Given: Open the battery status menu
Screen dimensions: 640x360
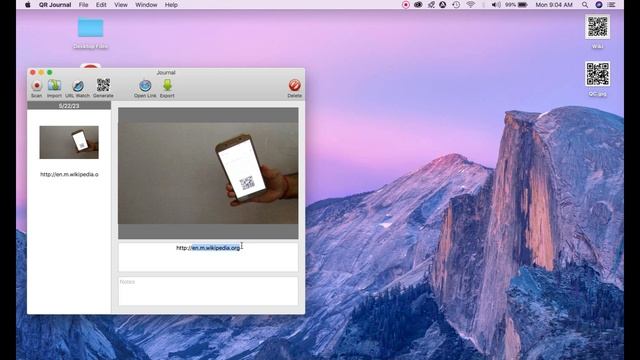Looking at the screenshot, I should point(516,5).
